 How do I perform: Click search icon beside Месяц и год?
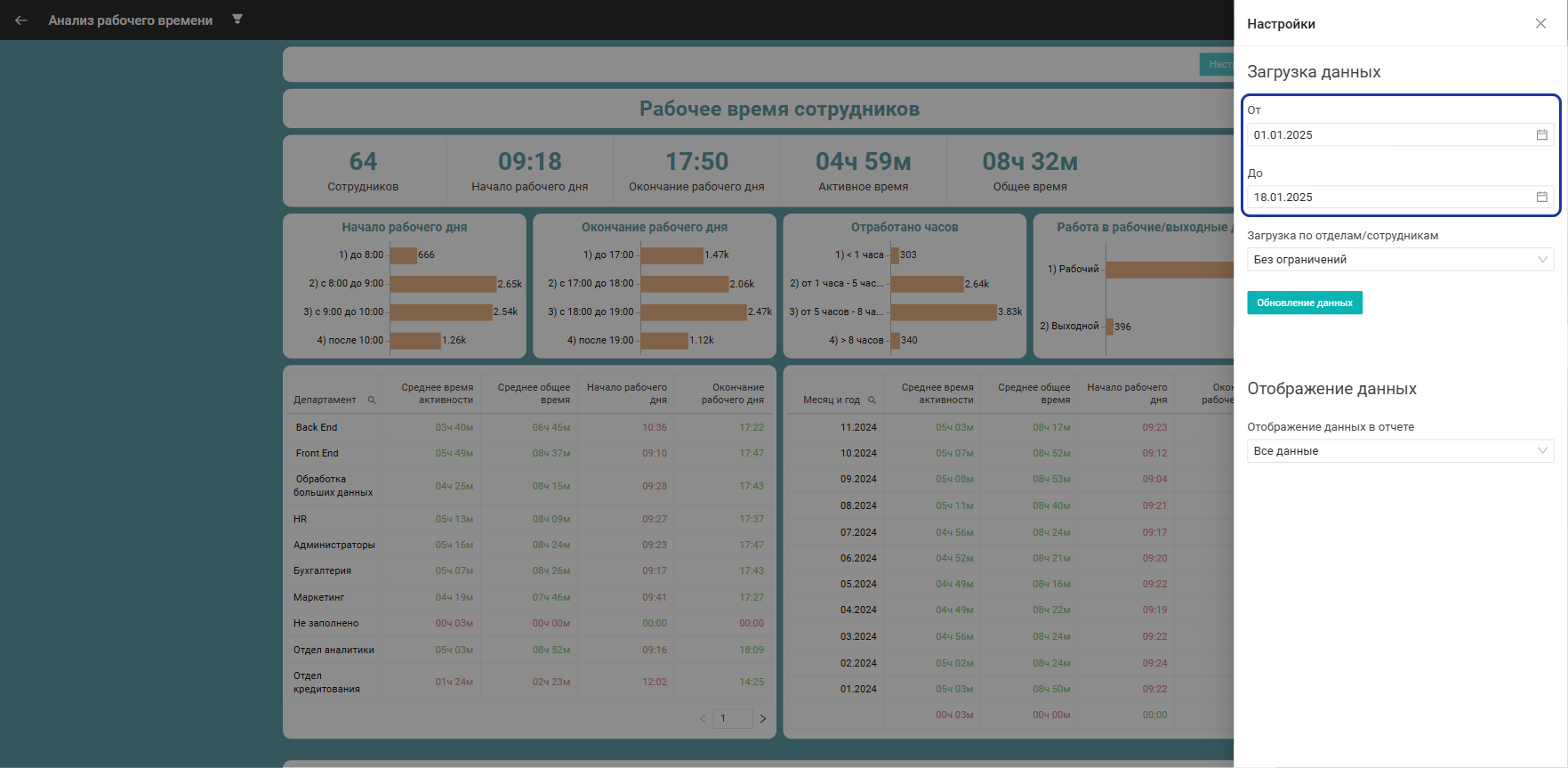[872, 400]
